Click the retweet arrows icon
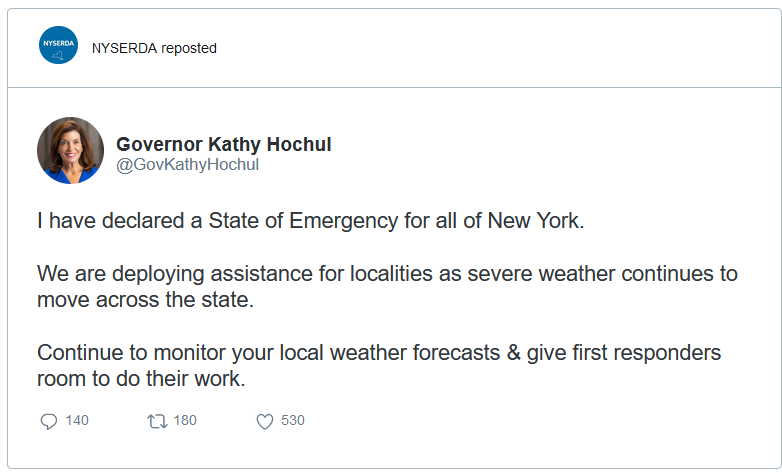This screenshot has height=472, width=782. pyautogui.click(x=155, y=422)
